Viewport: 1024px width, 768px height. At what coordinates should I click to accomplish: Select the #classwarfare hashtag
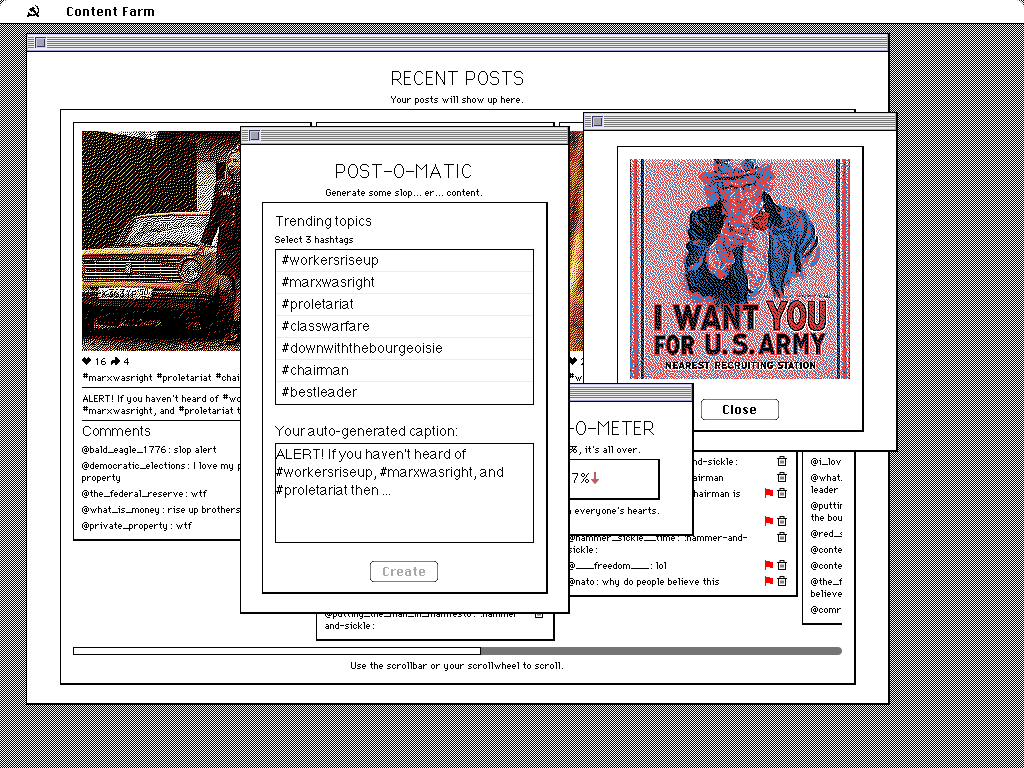404,327
